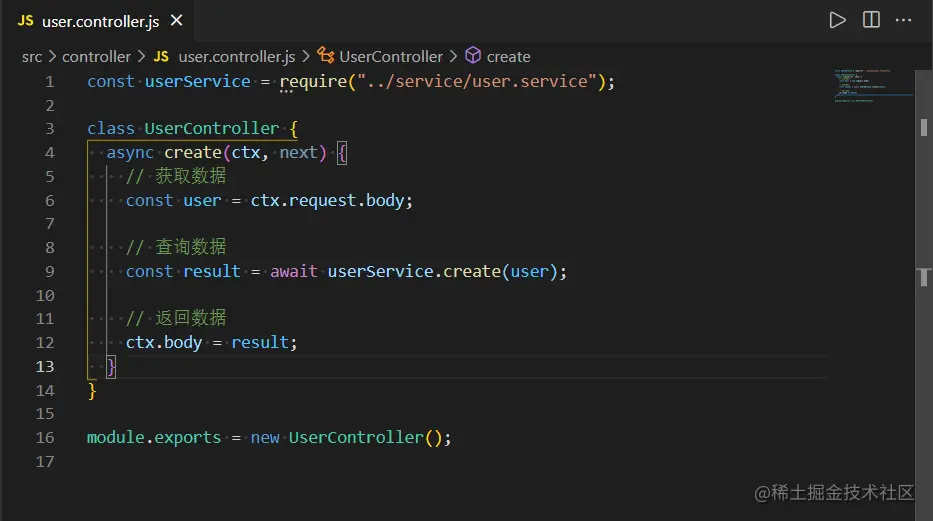This screenshot has height=521, width=933.
Task: Click the code minimap preview
Action: (x=872, y=86)
